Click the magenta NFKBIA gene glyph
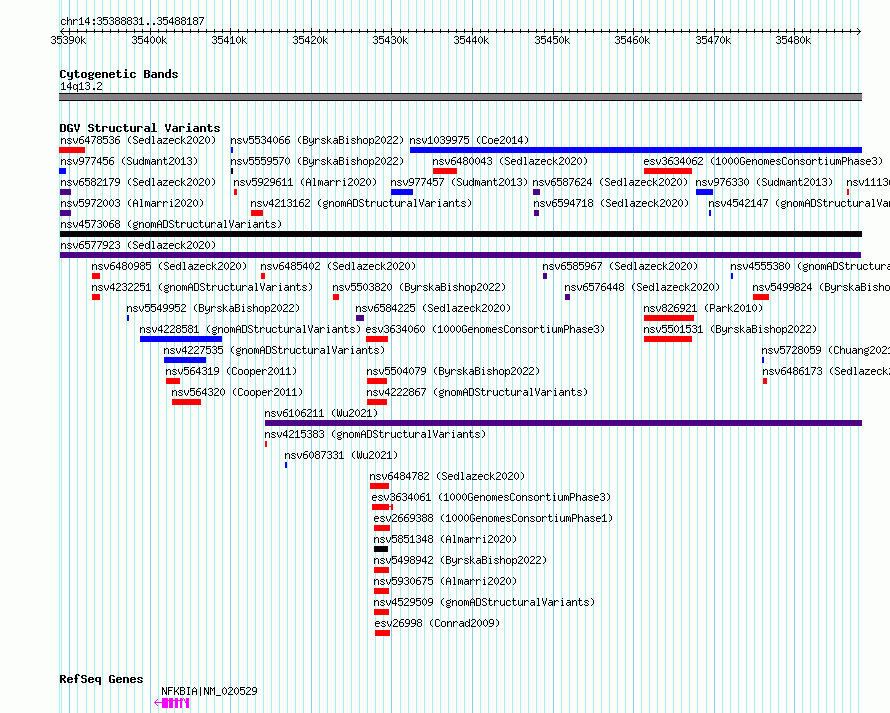The width and height of the screenshot is (890, 713). point(172,703)
